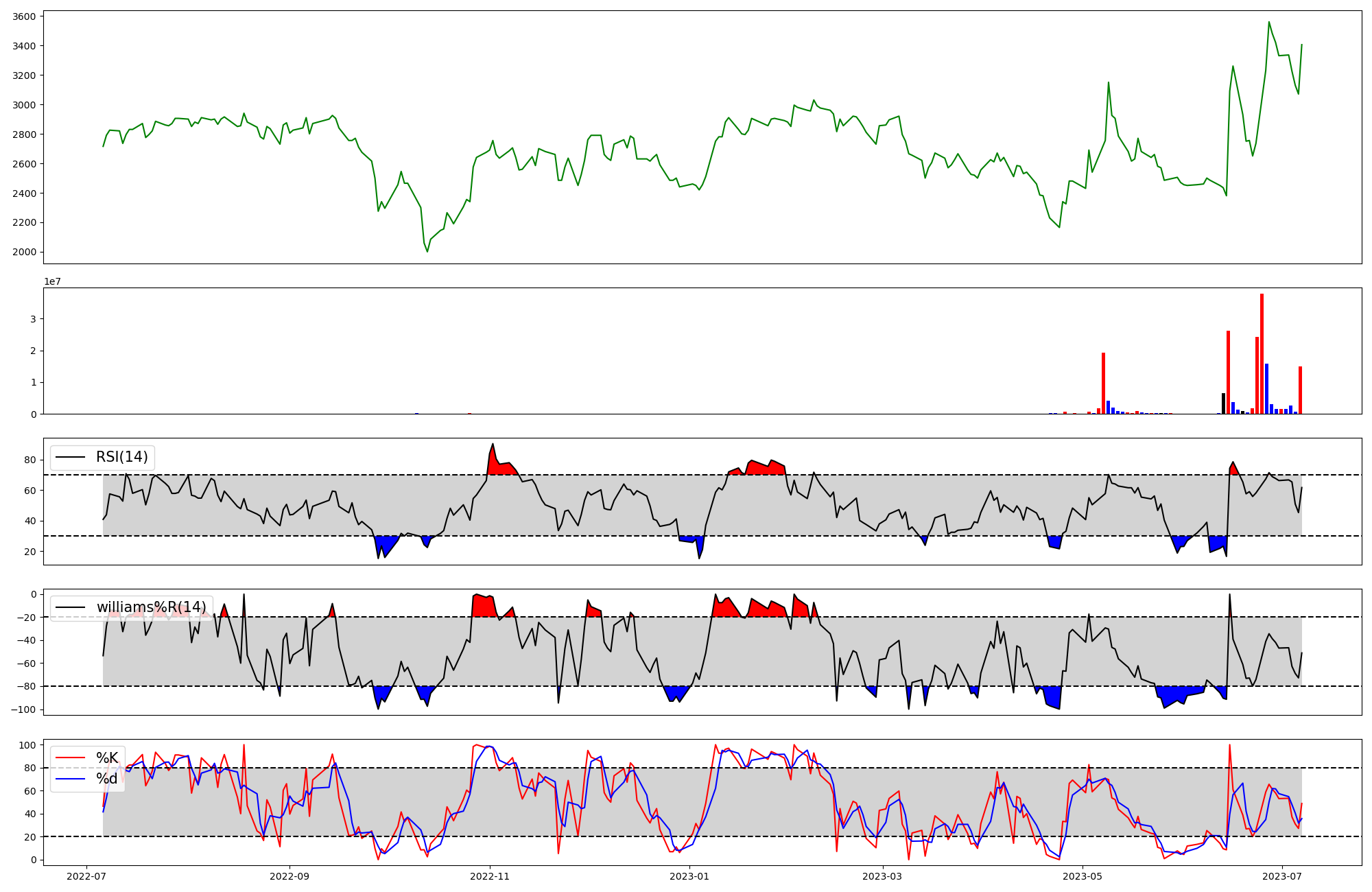Click the tallest red volume bar

1262,353
